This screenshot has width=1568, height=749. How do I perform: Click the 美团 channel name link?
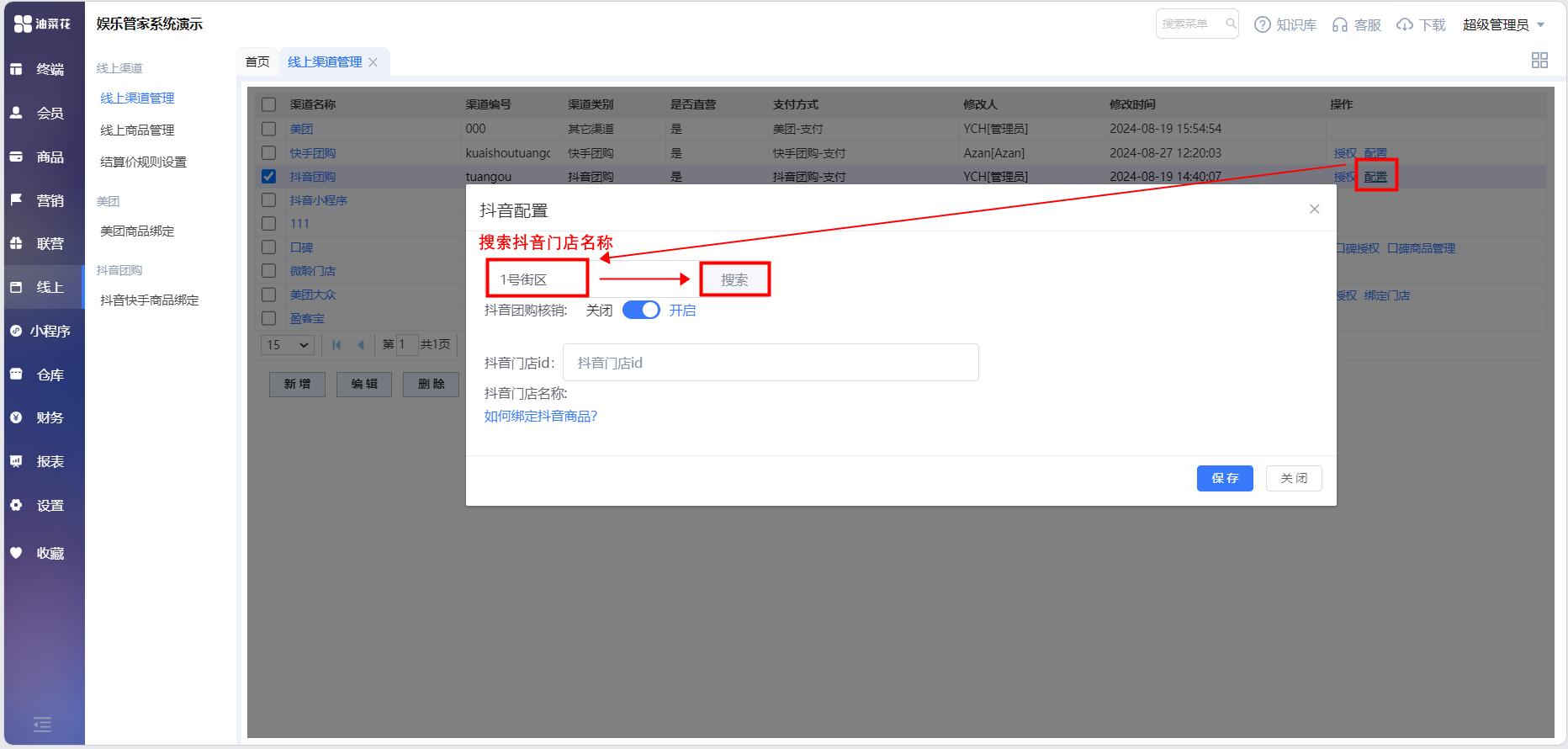point(301,129)
